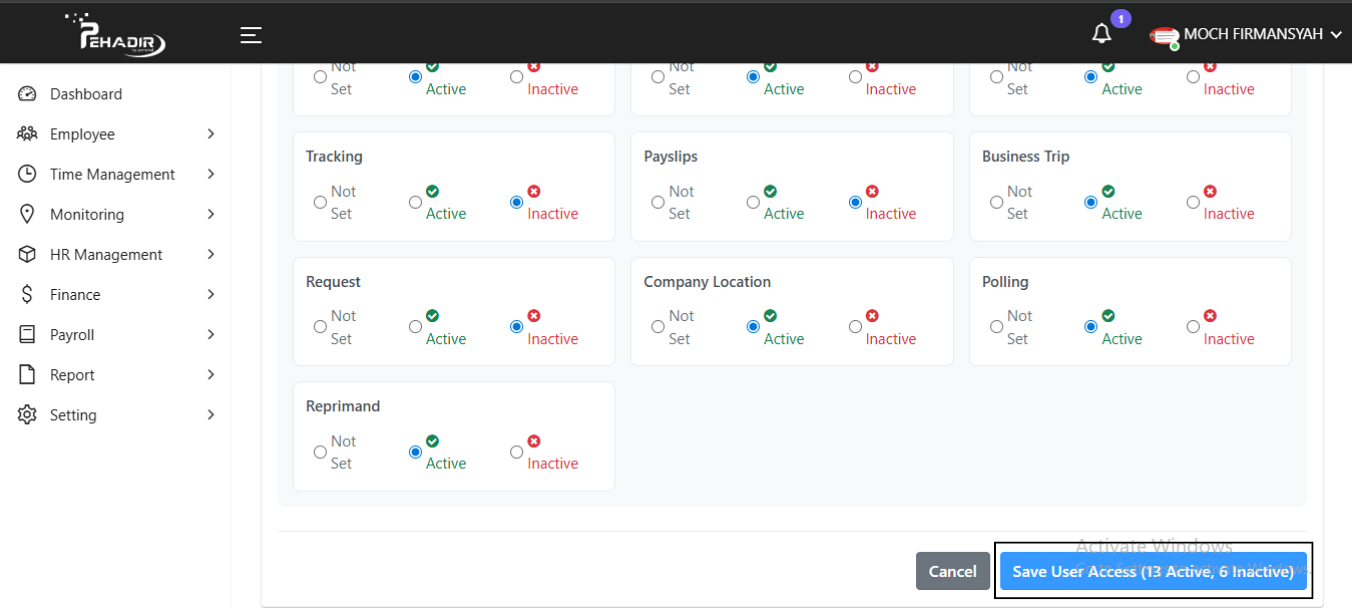This screenshot has width=1352, height=608.
Task: Click the Save User Access button
Action: [1153, 571]
